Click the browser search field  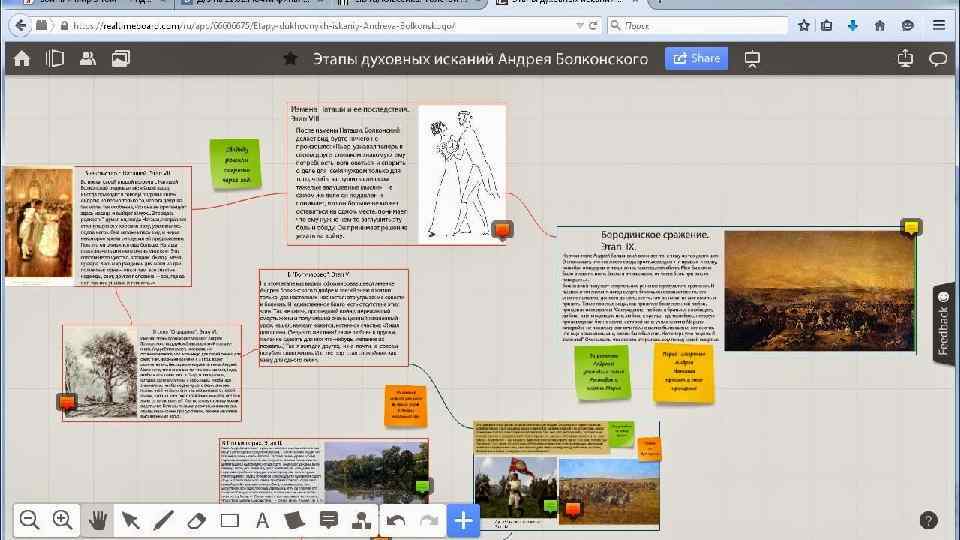698,26
